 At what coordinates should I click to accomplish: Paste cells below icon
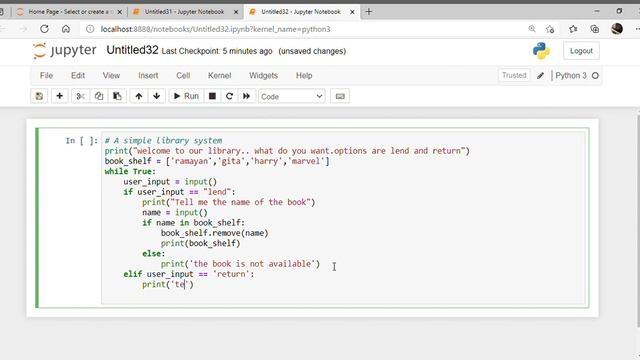pyautogui.click(x=117, y=96)
